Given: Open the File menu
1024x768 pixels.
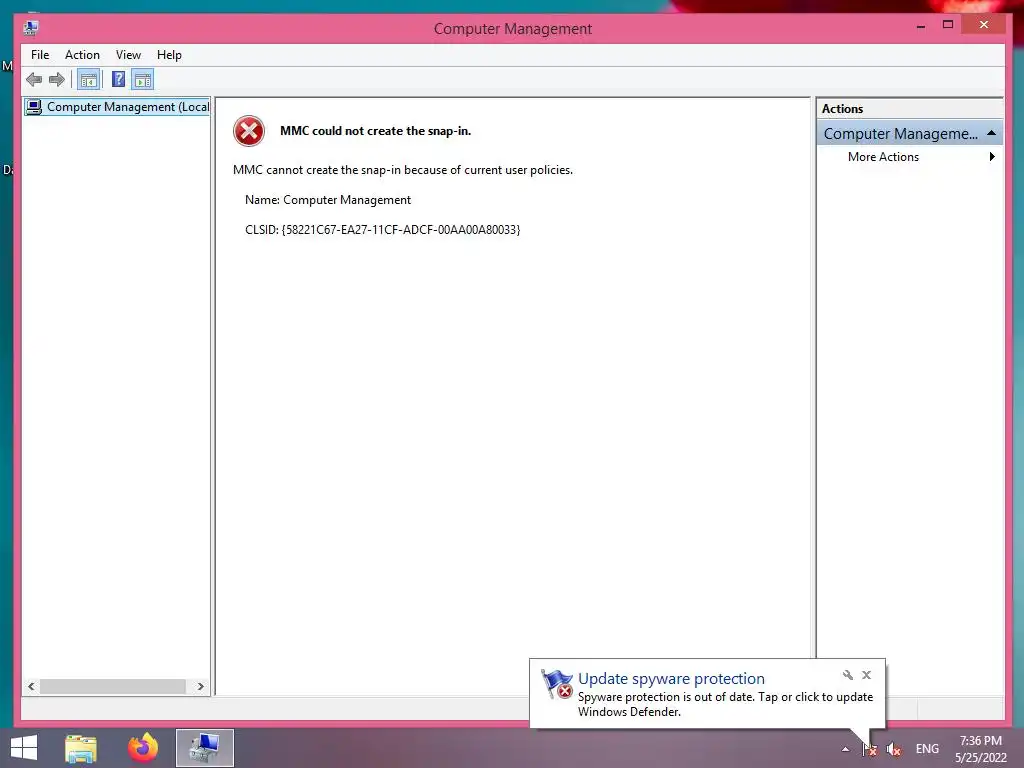Looking at the screenshot, I should pyautogui.click(x=40, y=55).
